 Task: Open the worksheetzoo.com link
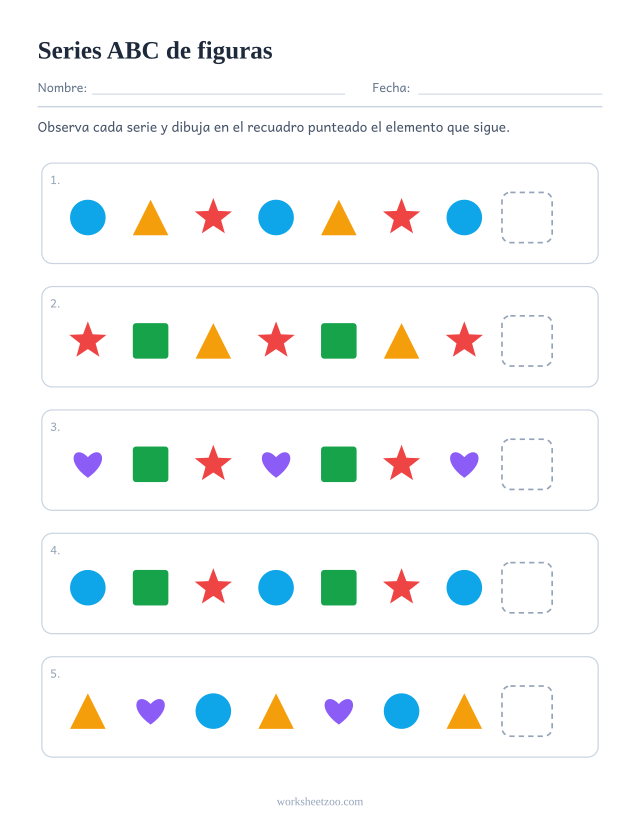click(x=320, y=802)
